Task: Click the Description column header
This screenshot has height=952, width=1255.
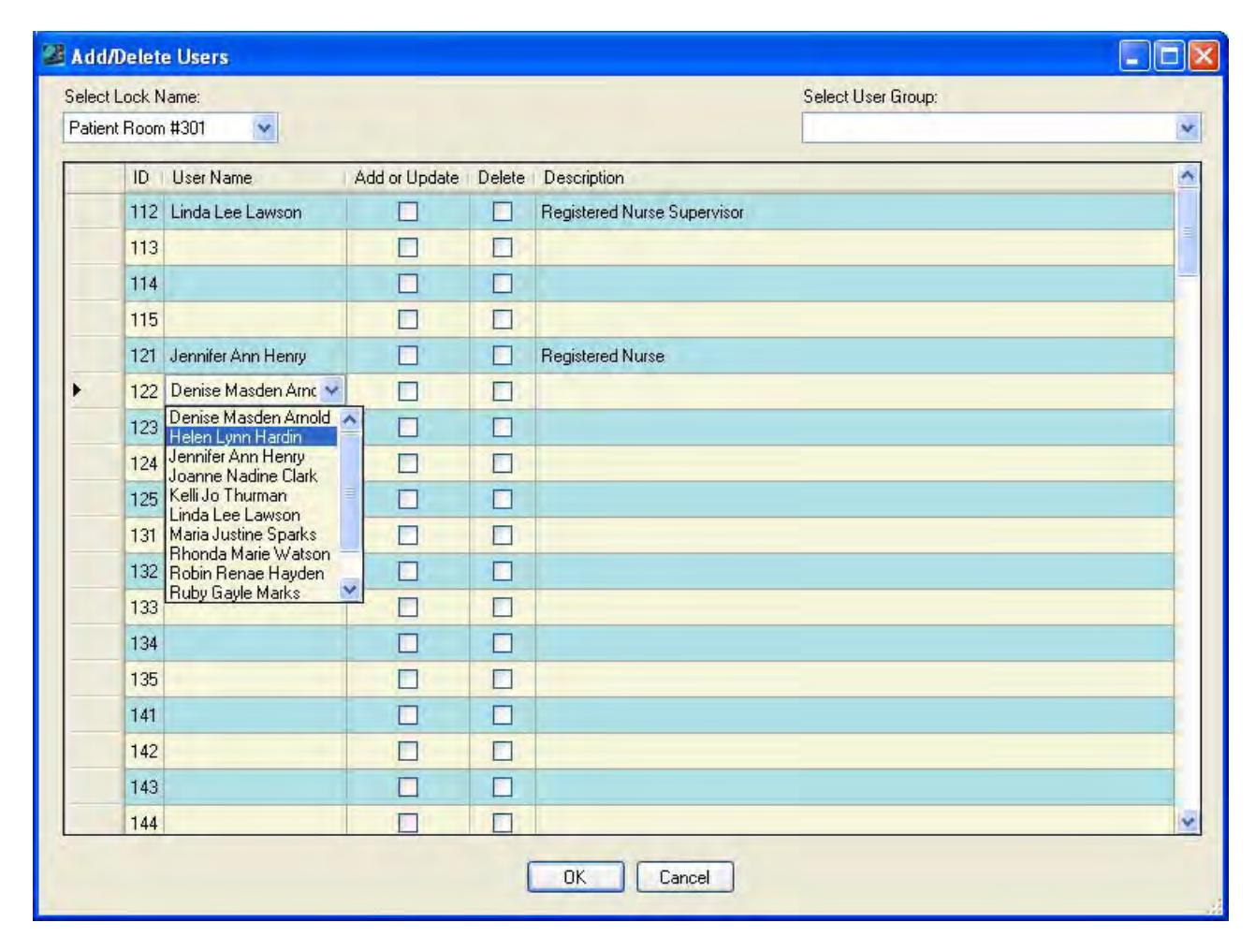Action: 854,178
